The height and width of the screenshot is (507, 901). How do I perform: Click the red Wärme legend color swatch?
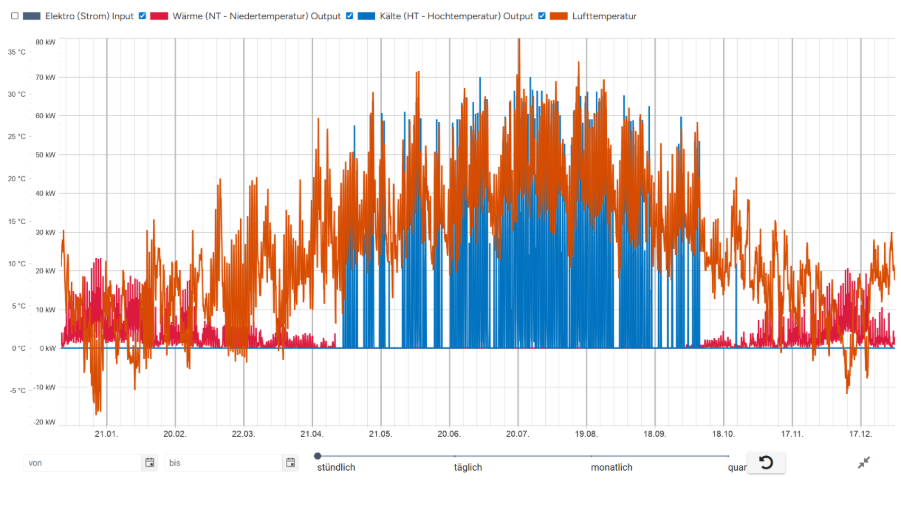coord(161,16)
